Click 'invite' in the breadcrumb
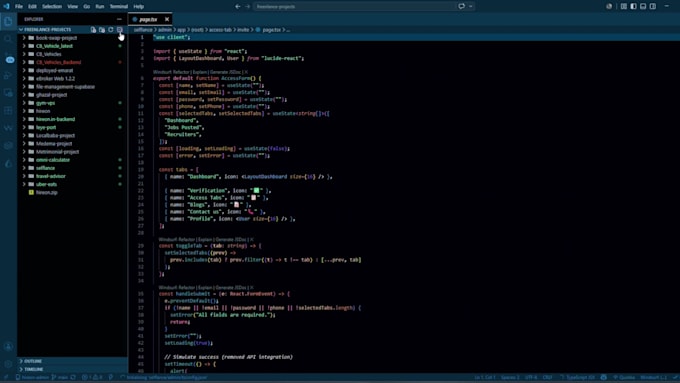The height and width of the screenshot is (383, 680). 243,30
